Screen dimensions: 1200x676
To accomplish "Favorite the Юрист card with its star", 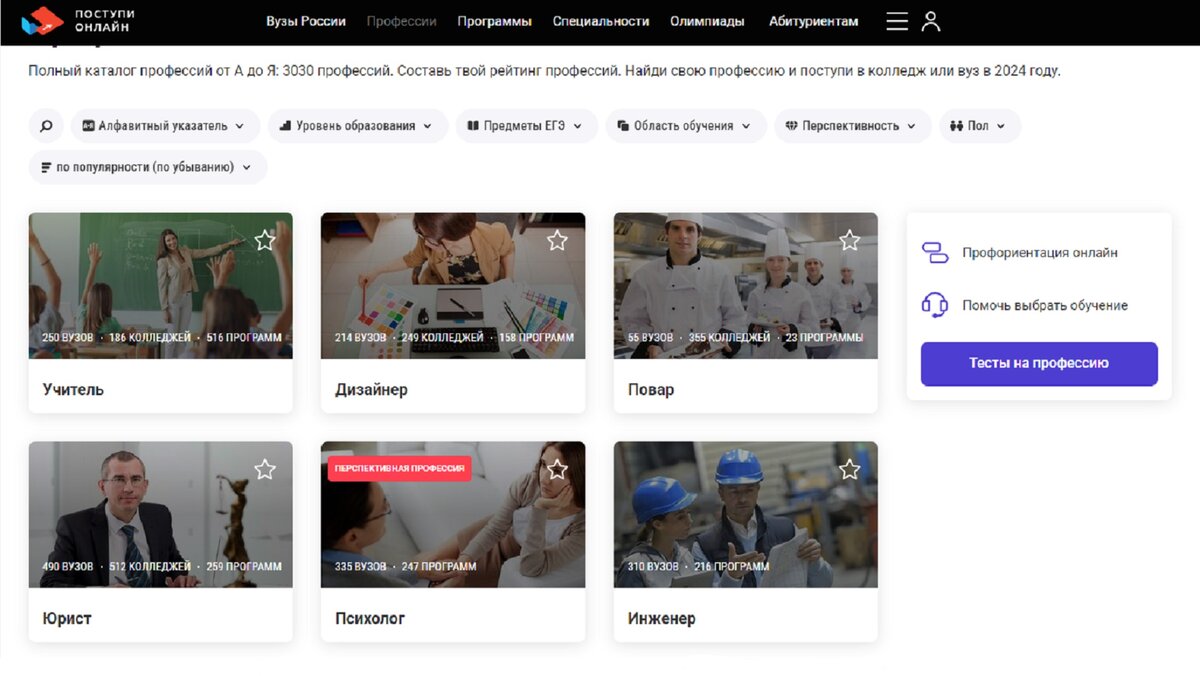I will (x=265, y=469).
